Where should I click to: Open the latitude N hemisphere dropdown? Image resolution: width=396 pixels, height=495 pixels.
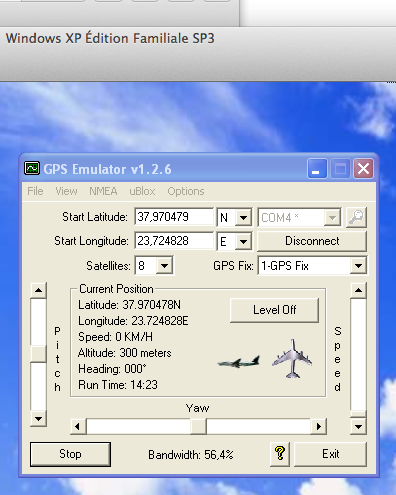[243, 218]
